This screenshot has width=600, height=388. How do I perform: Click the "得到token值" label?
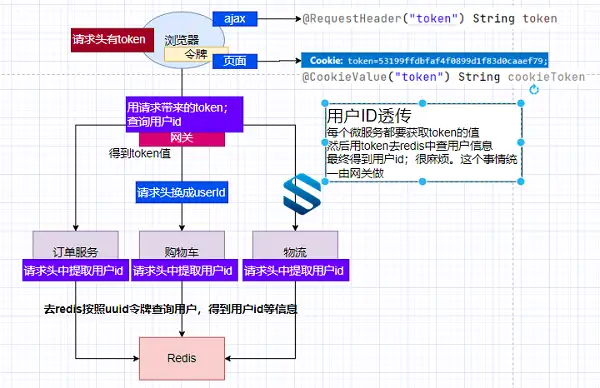click(140, 154)
